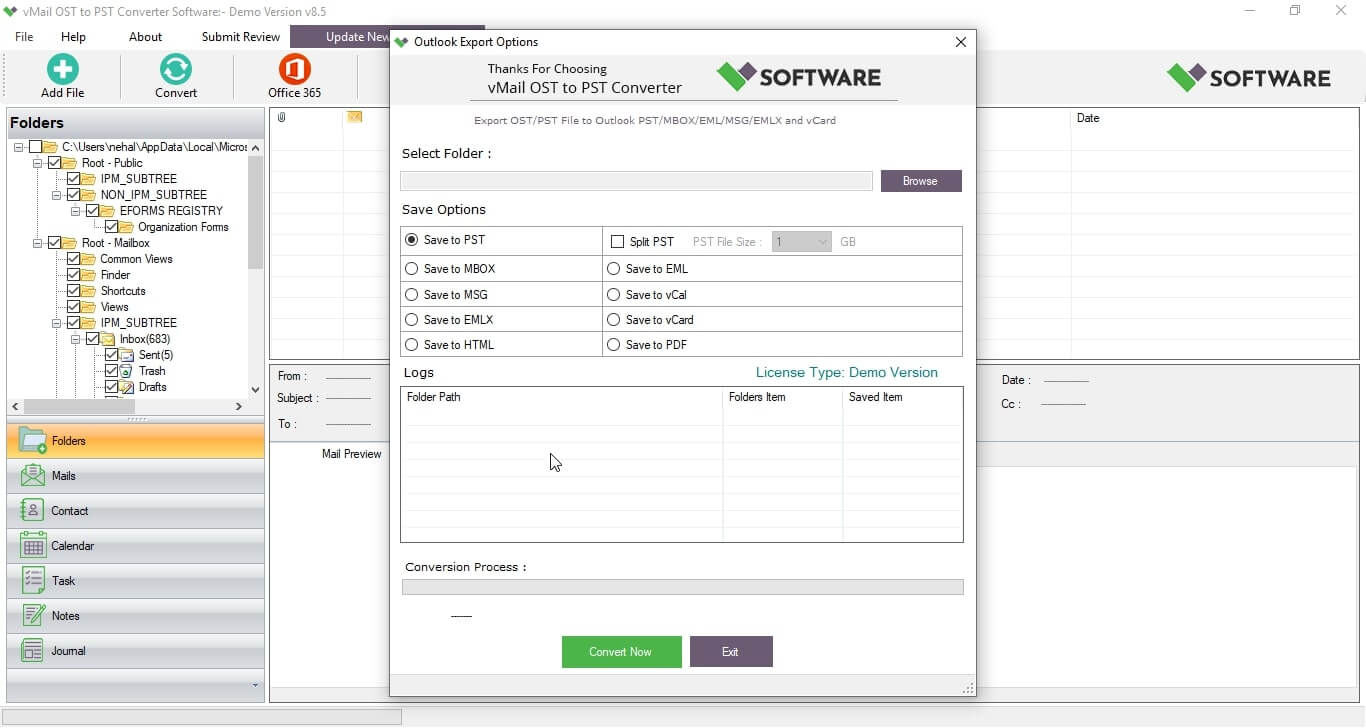Screen dimensions: 1366x728
Task: Click the Conversion Process progress bar
Action: point(682,587)
